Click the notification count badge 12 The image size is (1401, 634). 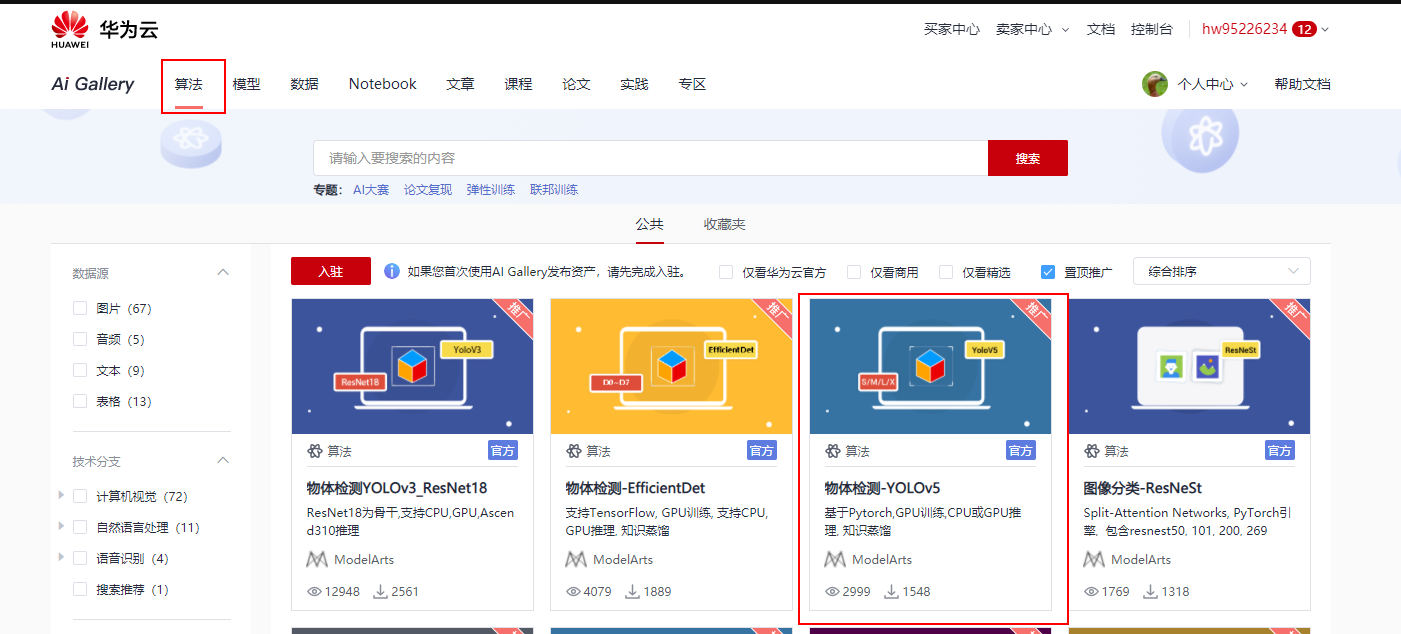[x=1304, y=29]
